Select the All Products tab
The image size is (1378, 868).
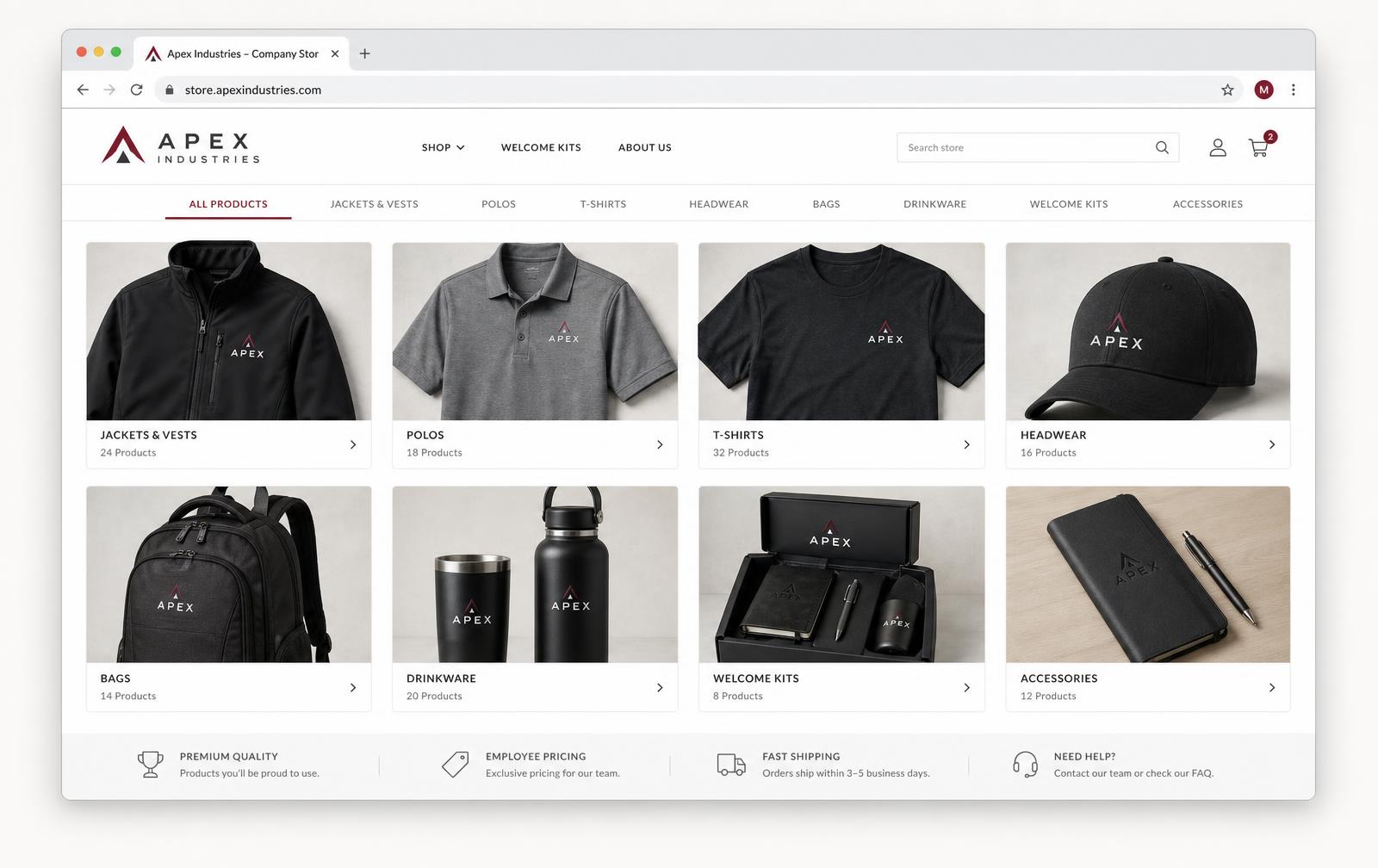point(228,204)
